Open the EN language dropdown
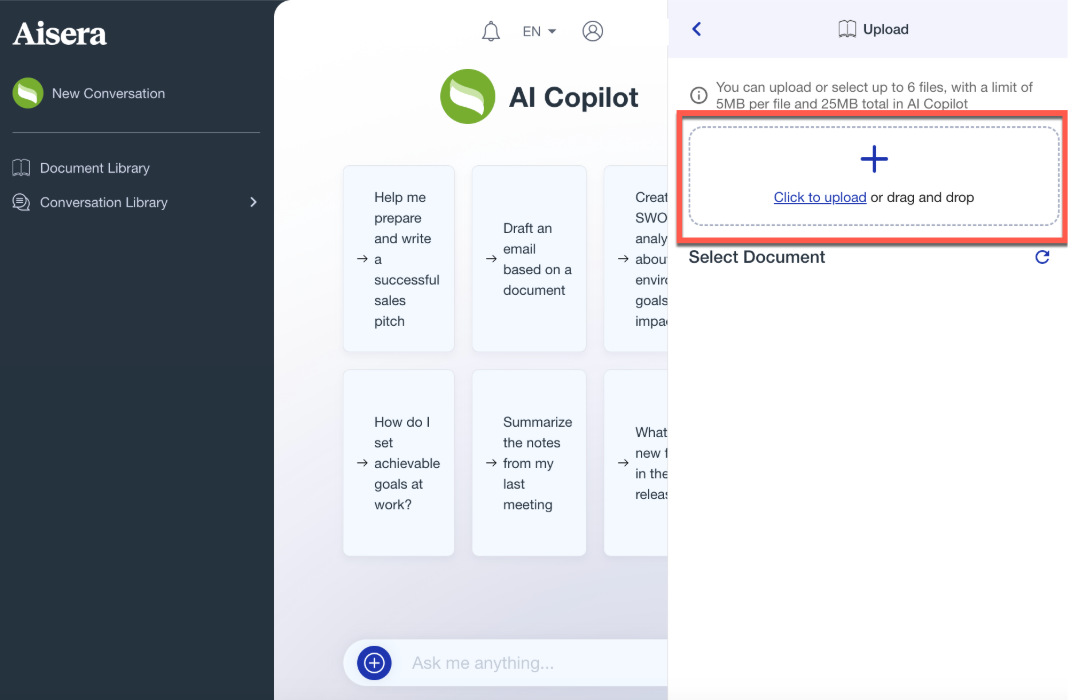Image resolution: width=1088 pixels, height=700 pixels. pos(539,32)
